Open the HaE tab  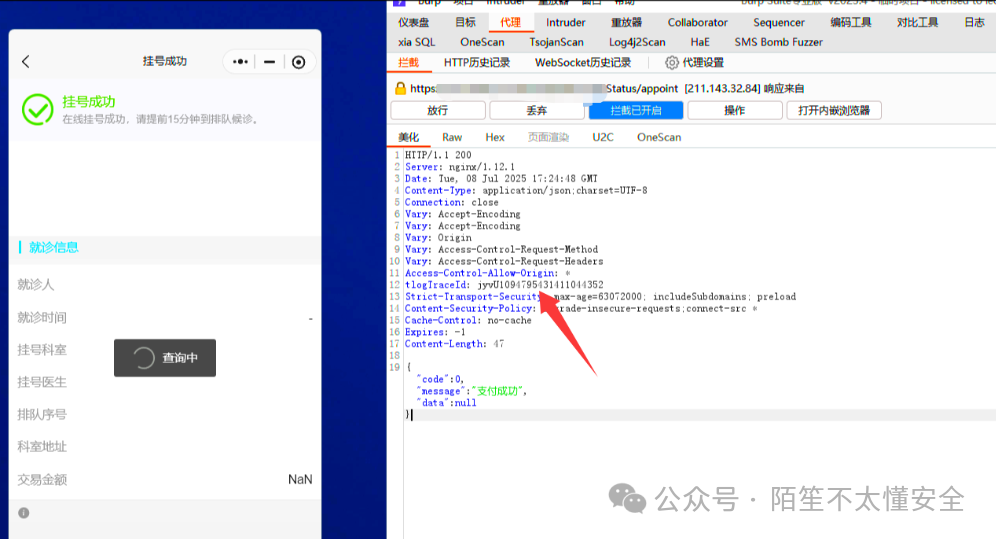[700, 42]
